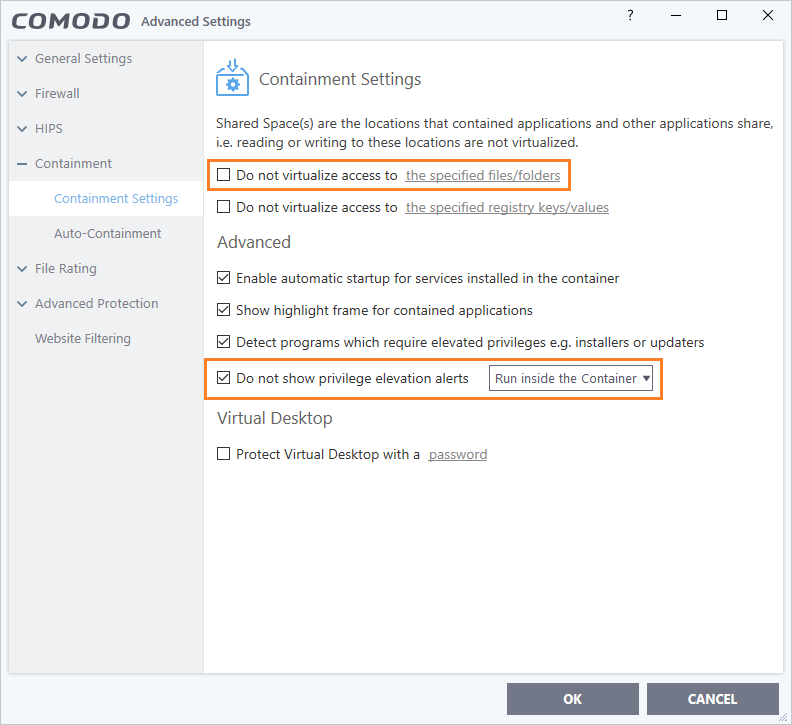Click the COMODO logo in title bar
This screenshot has width=792, height=725.
pyautogui.click(x=70, y=21)
